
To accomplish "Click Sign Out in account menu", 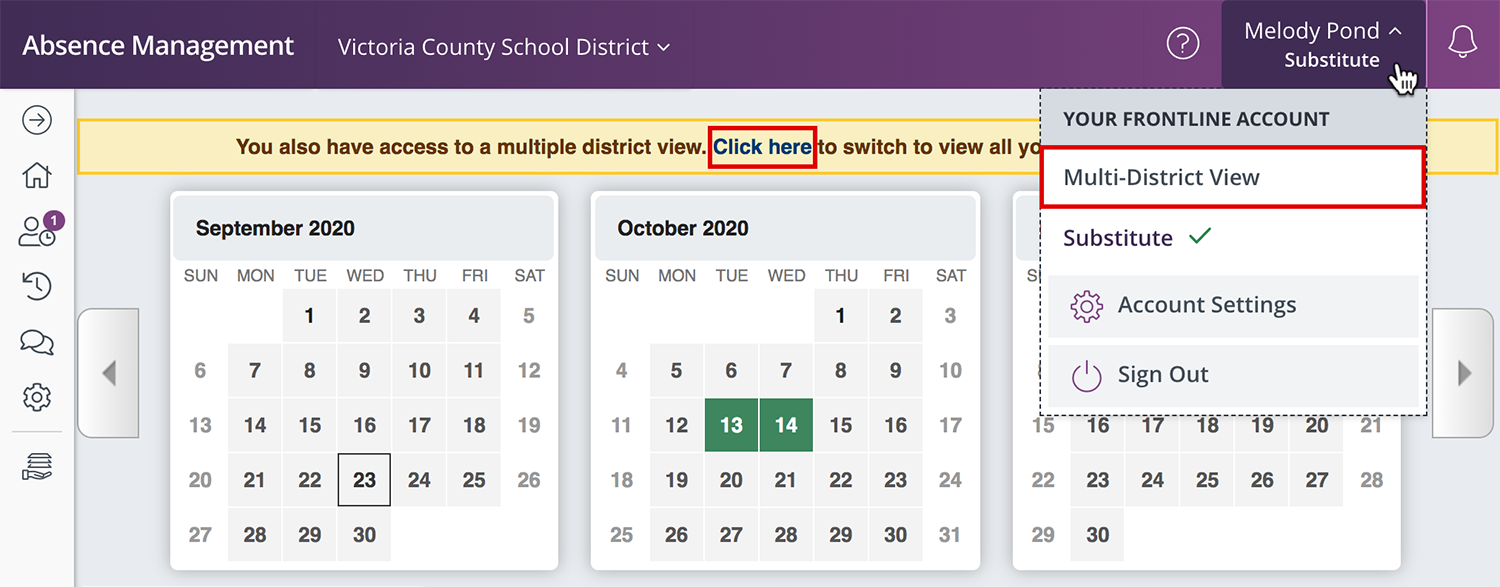I will pyautogui.click(x=1233, y=375).
